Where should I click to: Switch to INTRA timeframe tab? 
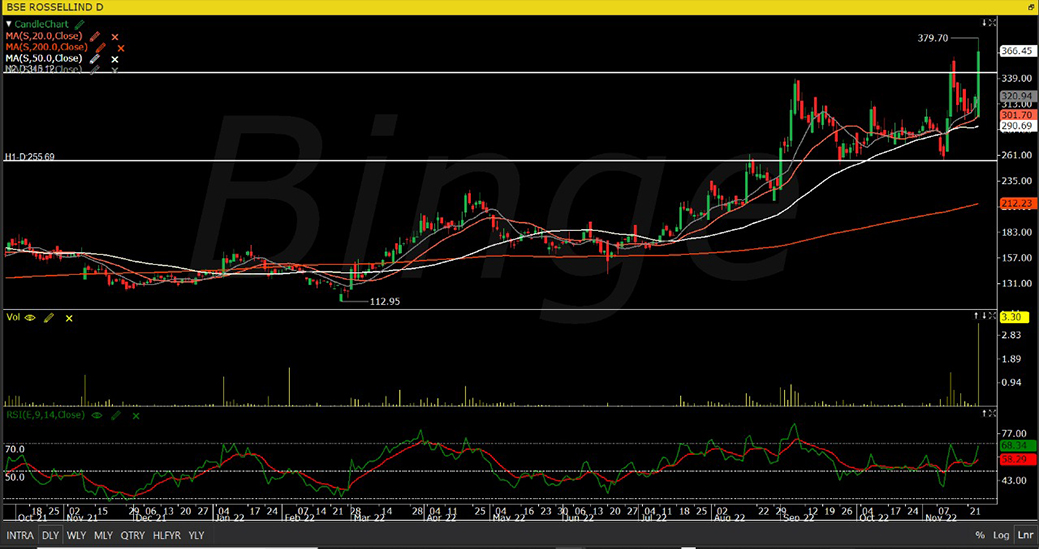point(20,535)
